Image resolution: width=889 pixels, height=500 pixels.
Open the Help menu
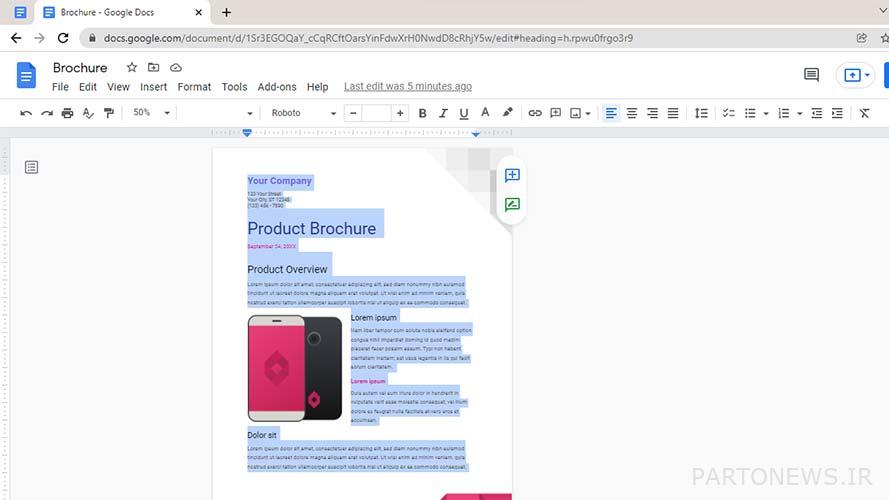point(318,87)
